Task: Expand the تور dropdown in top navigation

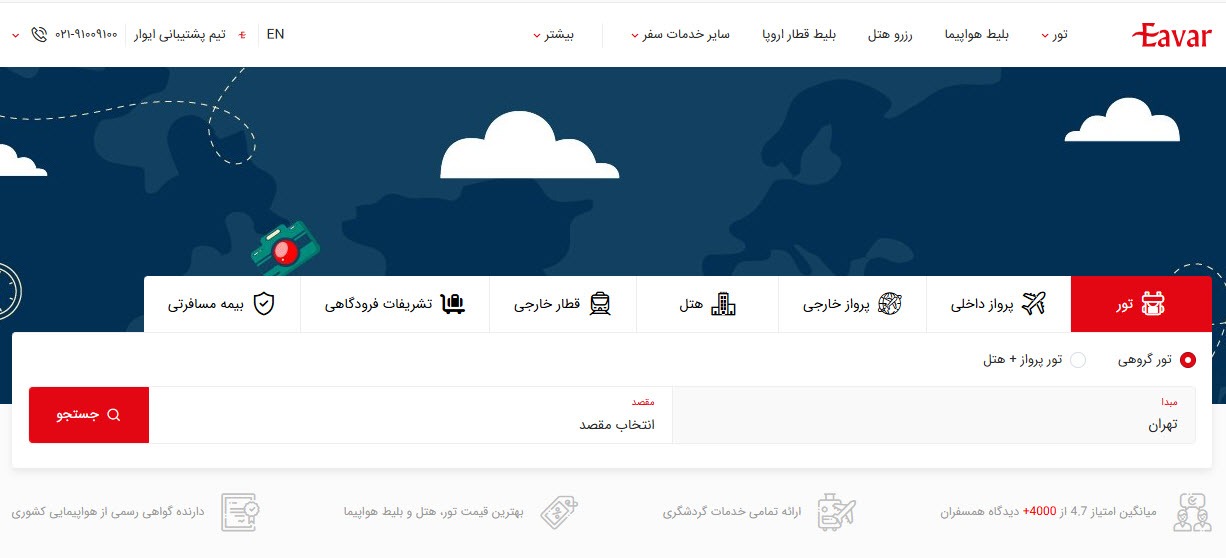Action: pyautogui.click(x=1054, y=35)
